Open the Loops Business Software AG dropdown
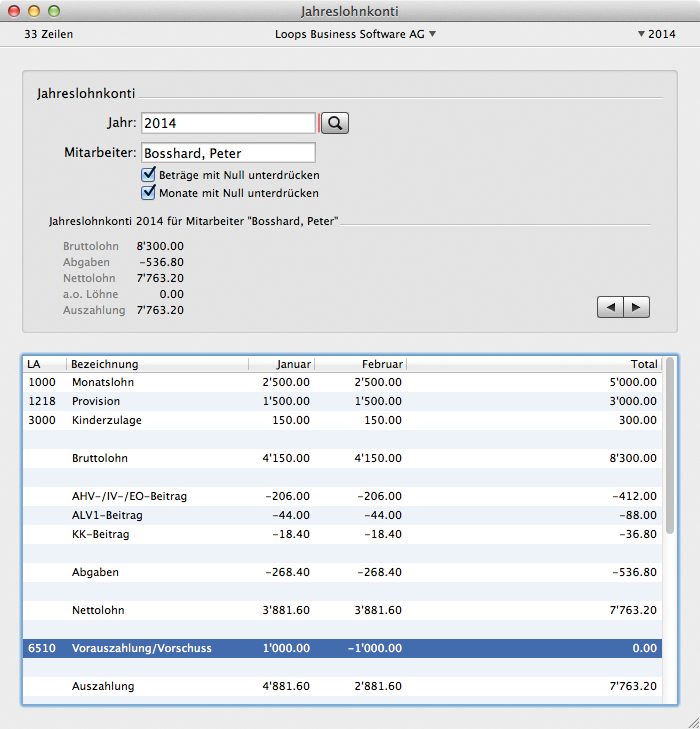This screenshot has height=729, width=700. point(355,34)
